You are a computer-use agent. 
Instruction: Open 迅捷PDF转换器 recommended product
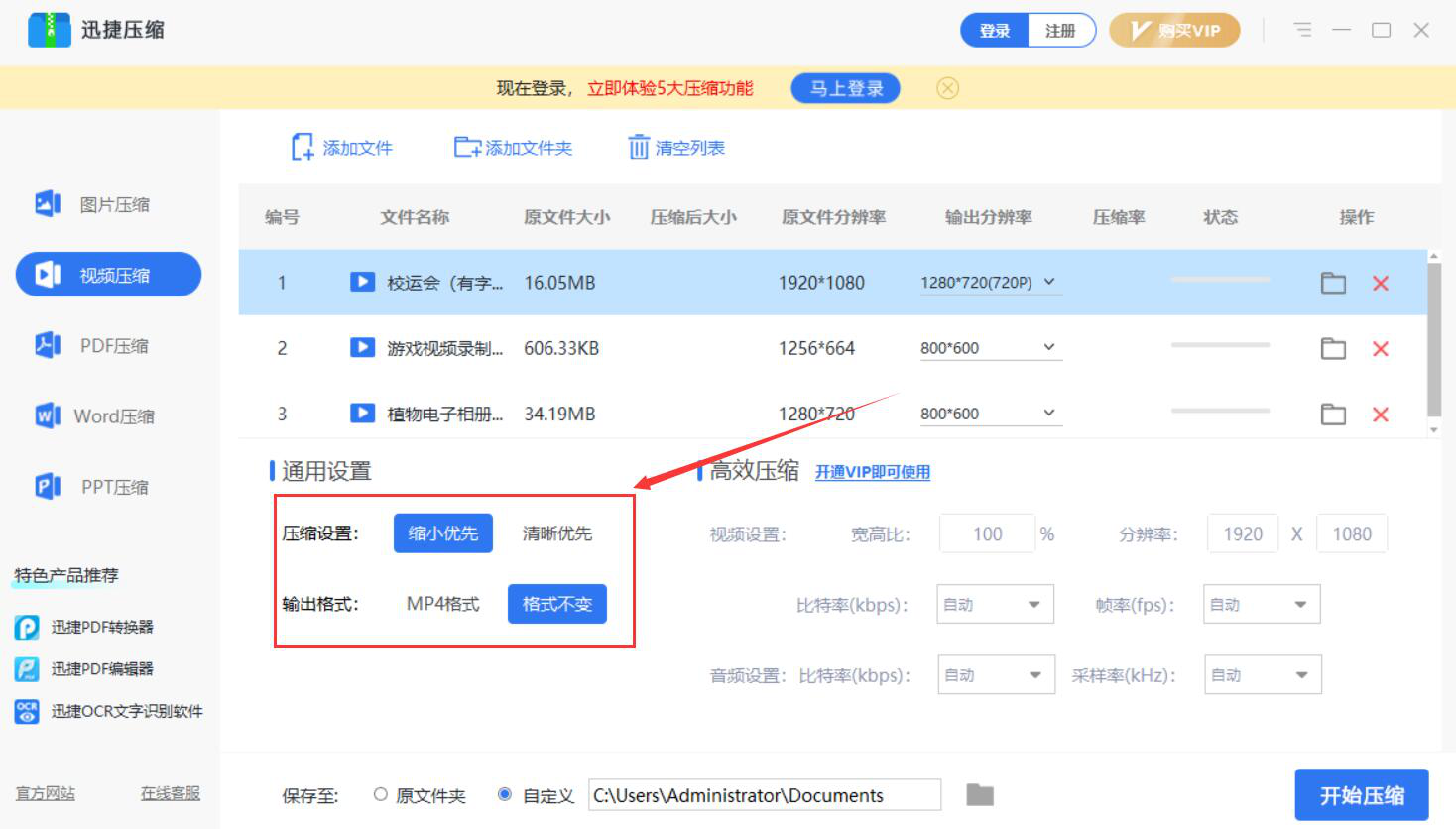(x=85, y=627)
